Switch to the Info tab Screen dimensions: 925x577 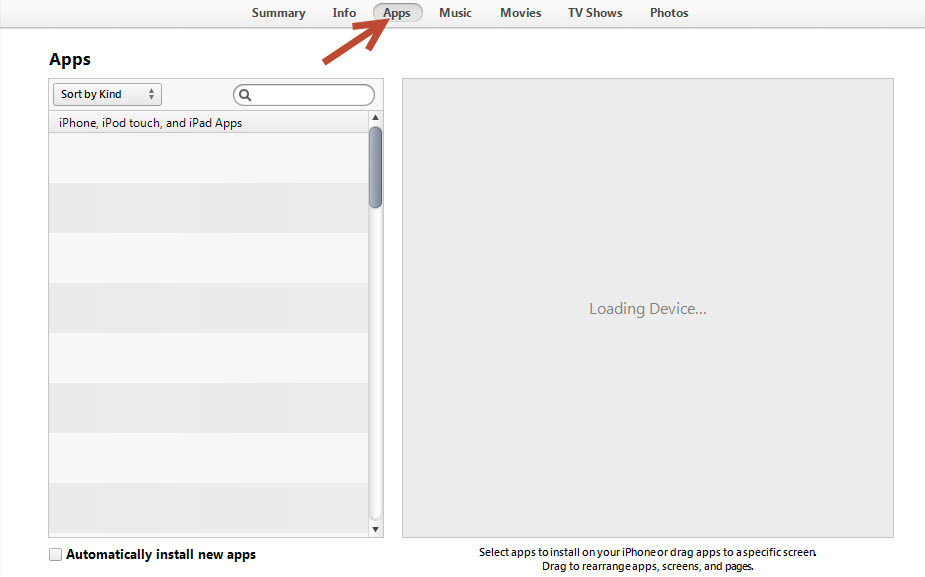point(344,13)
